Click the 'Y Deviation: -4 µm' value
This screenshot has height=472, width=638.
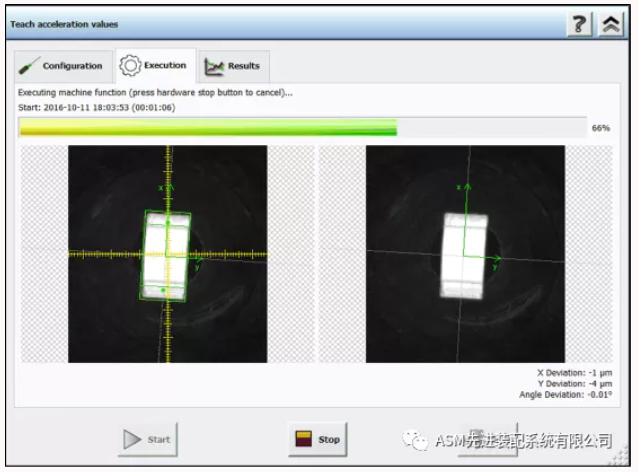pos(575,384)
